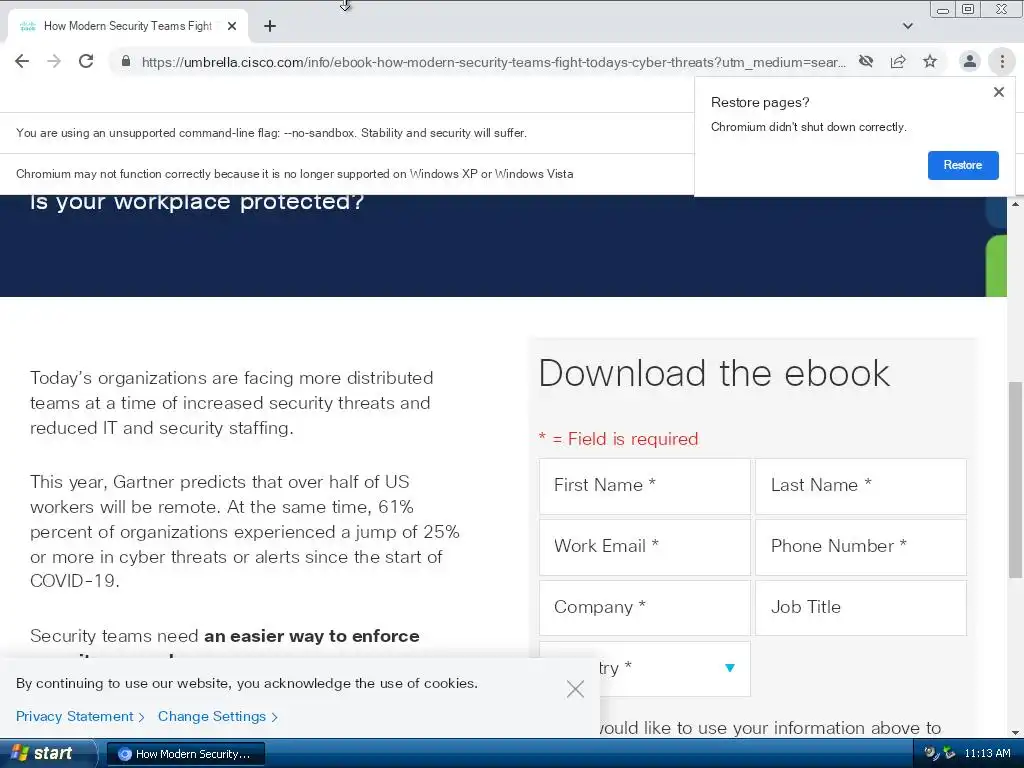Click the page vertical scrollbar thumb
This screenshot has width=1024, height=768.
click(x=1016, y=480)
